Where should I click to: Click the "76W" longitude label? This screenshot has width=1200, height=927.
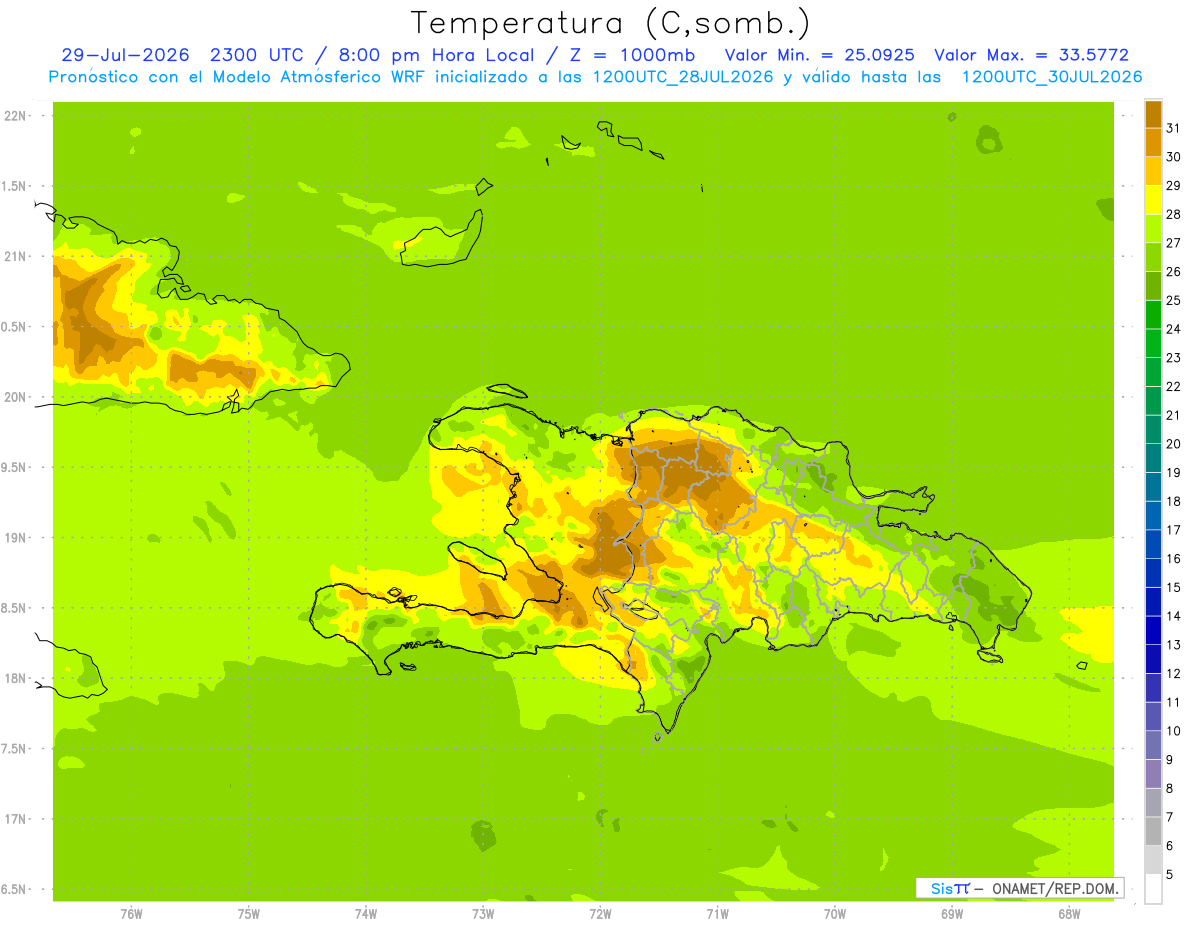coord(131,914)
